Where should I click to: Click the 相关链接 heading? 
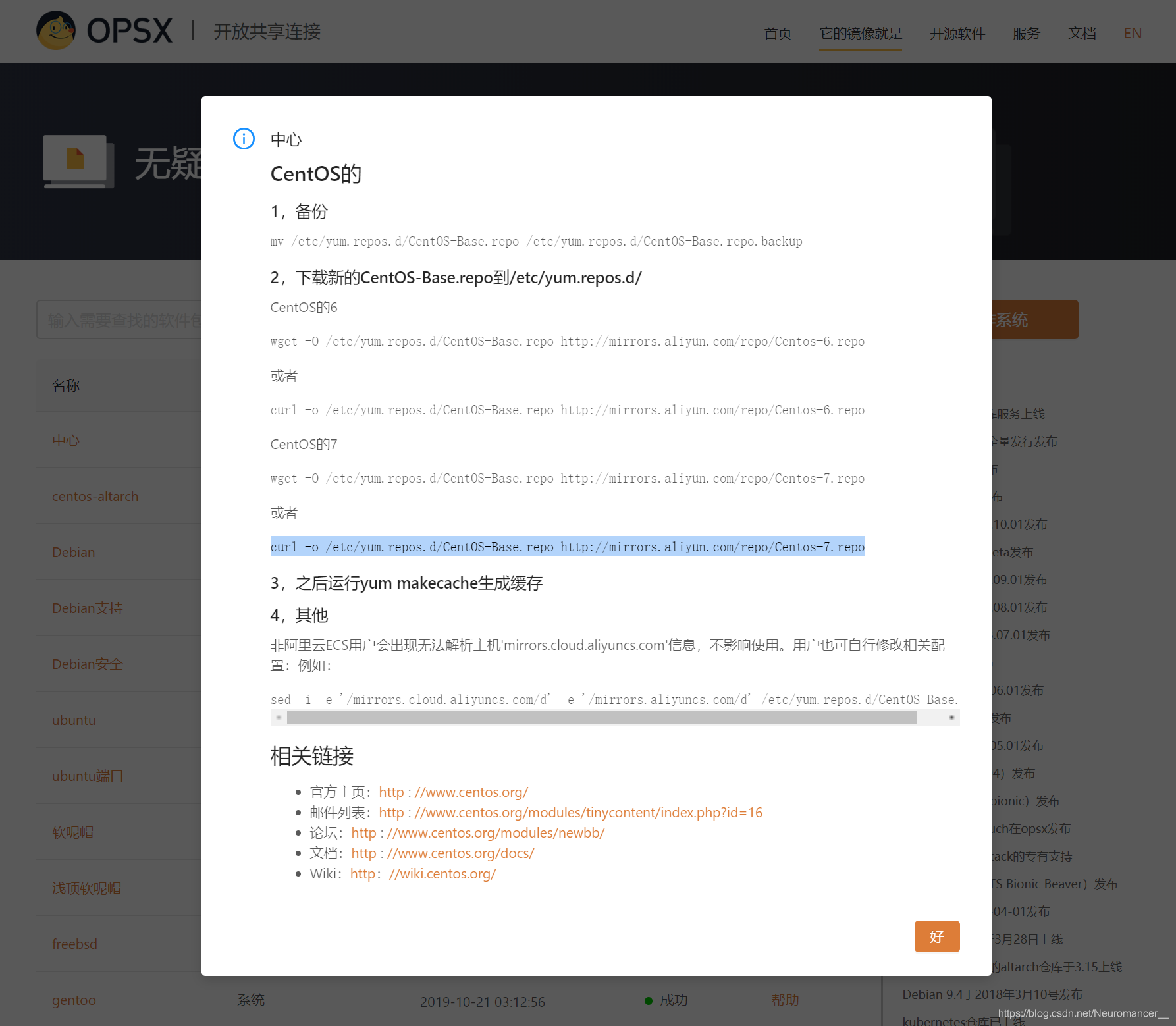tap(312, 756)
